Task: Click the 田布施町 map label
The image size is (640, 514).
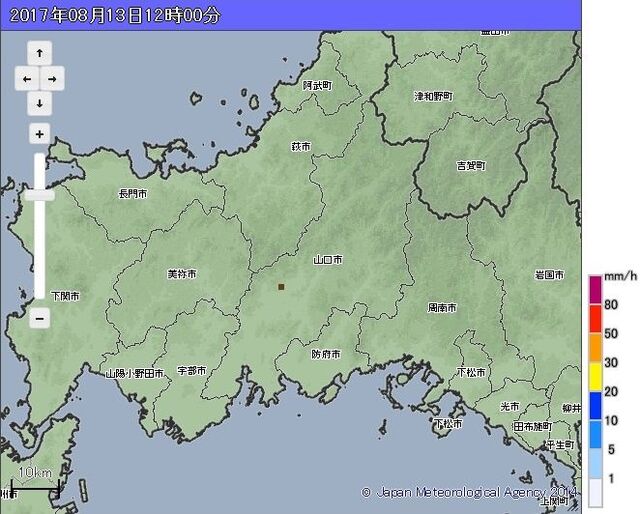Action: (x=533, y=427)
